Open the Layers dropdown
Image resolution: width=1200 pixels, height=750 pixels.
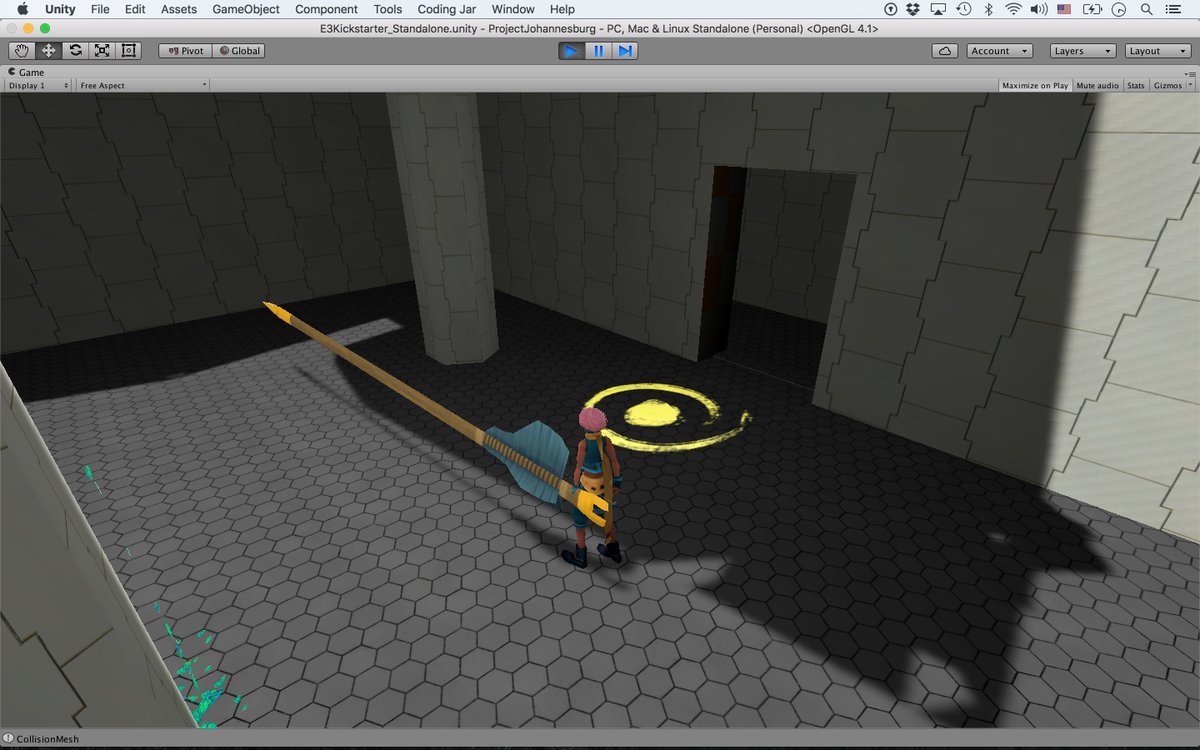pos(1082,50)
